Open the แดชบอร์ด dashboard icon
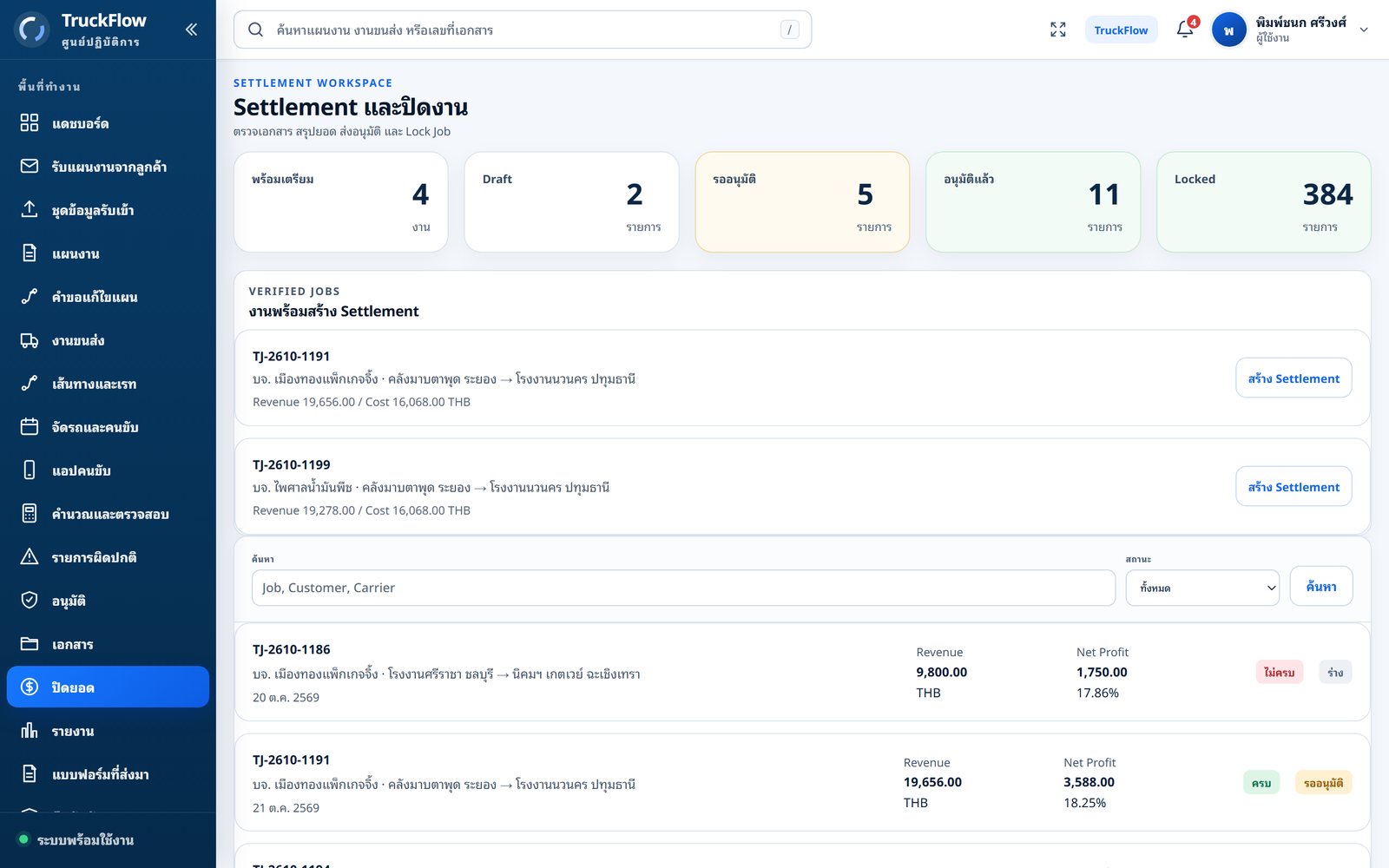The image size is (1389, 868). click(x=30, y=122)
